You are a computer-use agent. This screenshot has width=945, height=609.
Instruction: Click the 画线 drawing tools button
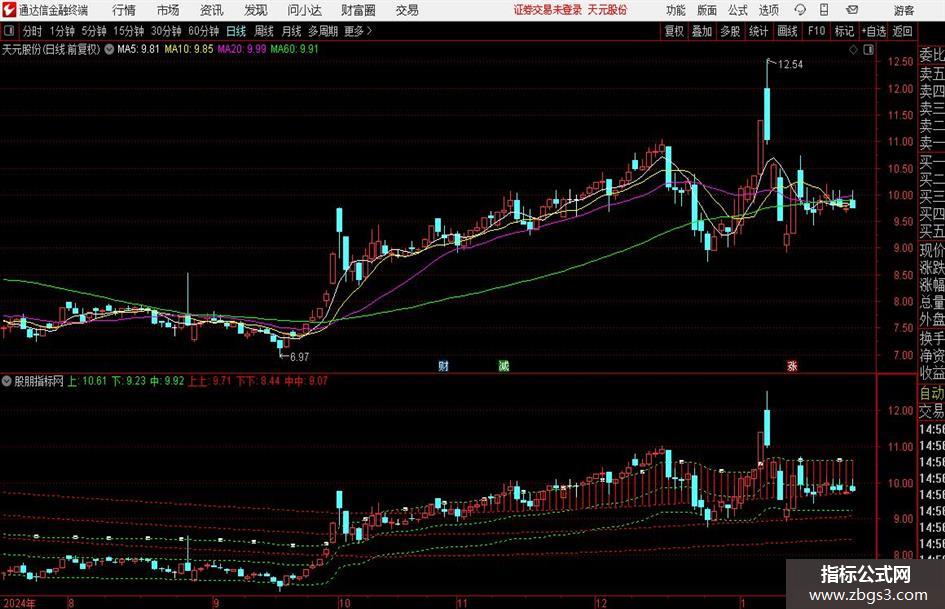click(x=787, y=31)
